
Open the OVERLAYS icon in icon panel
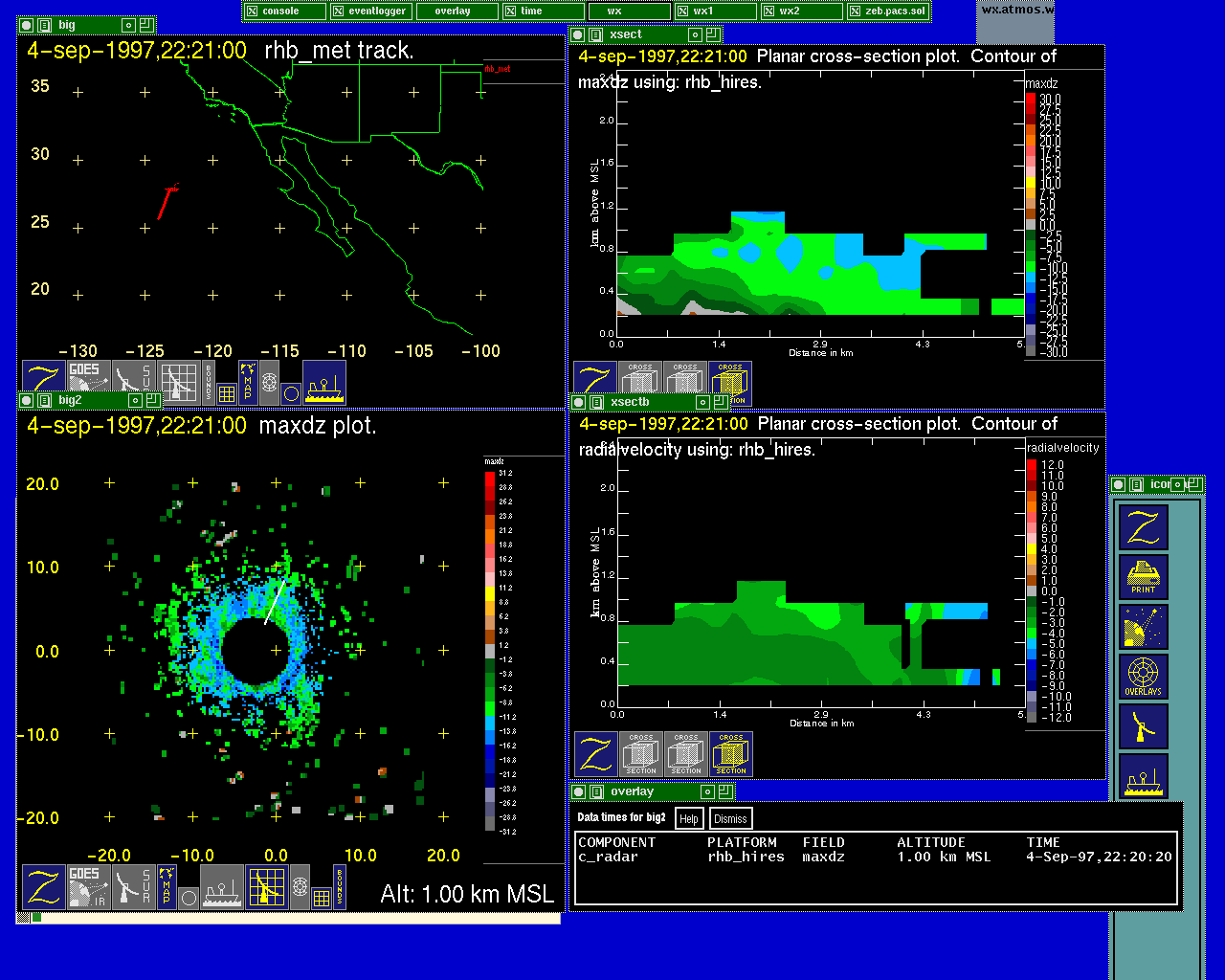click(1144, 677)
